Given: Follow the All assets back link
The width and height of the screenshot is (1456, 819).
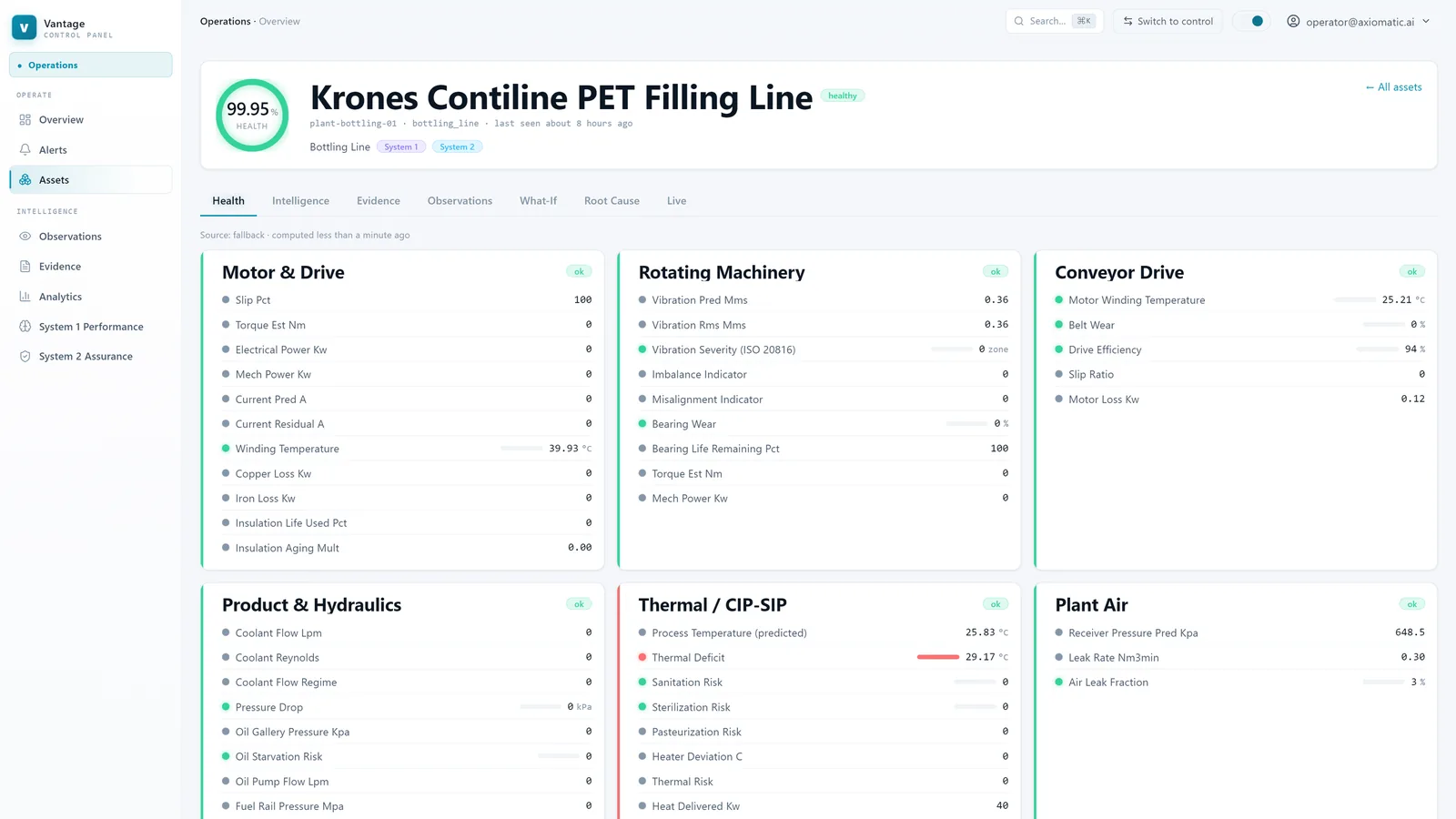Looking at the screenshot, I should (x=1393, y=87).
